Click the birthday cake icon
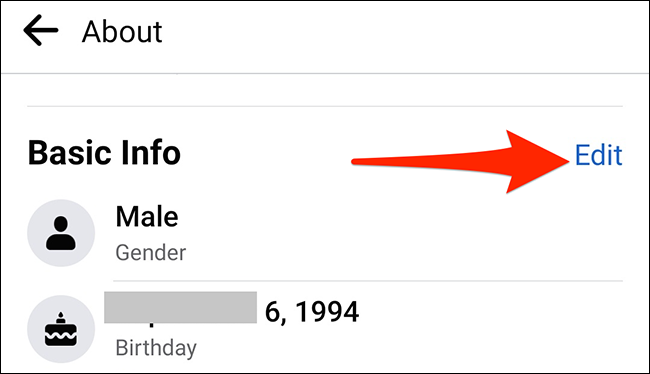The image size is (650, 374). (61, 329)
